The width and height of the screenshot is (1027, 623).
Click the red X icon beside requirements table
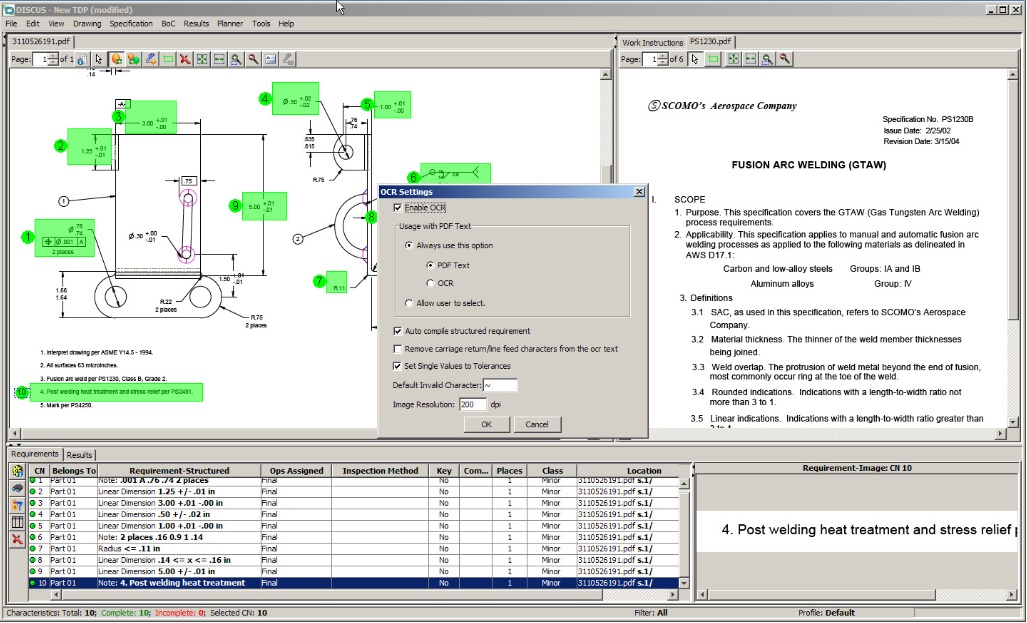coord(17,539)
